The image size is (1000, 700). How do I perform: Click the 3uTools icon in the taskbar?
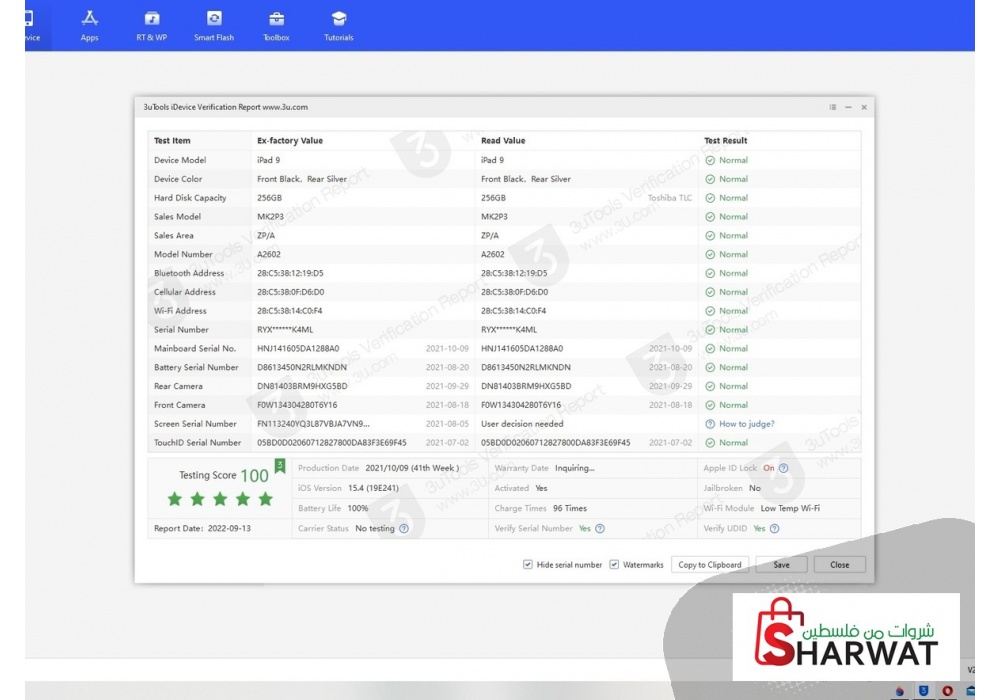point(922,691)
